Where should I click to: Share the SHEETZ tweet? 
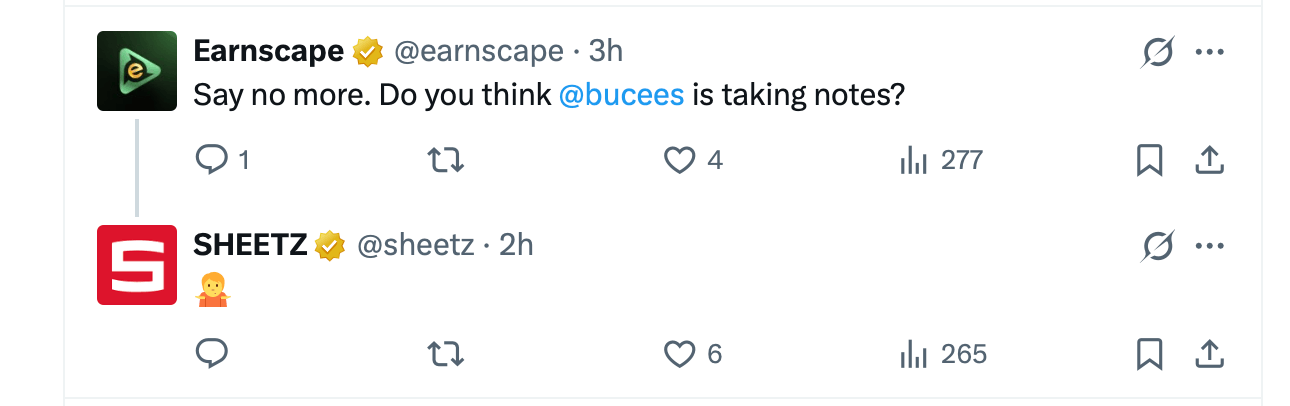coord(1209,353)
